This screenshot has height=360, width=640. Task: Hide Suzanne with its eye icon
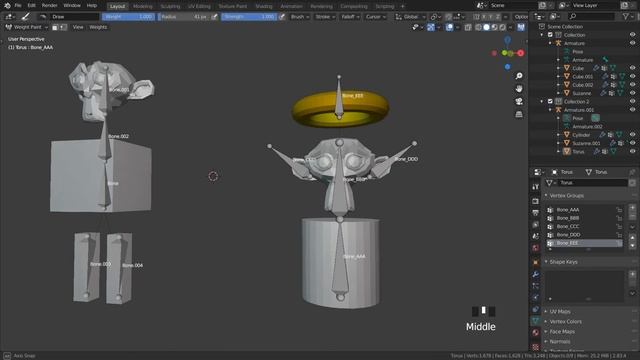[x=632, y=93]
